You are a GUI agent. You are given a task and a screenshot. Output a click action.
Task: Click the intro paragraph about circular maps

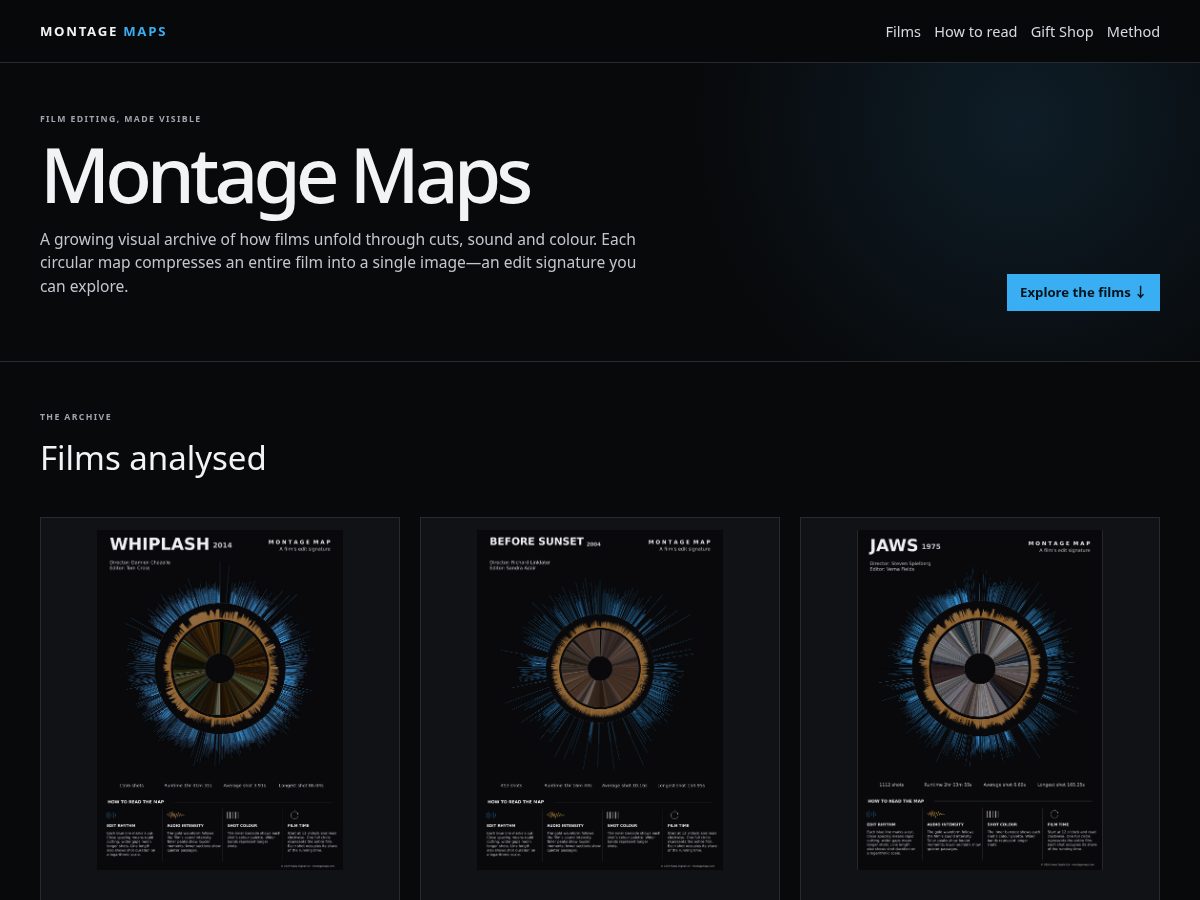[x=338, y=263]
